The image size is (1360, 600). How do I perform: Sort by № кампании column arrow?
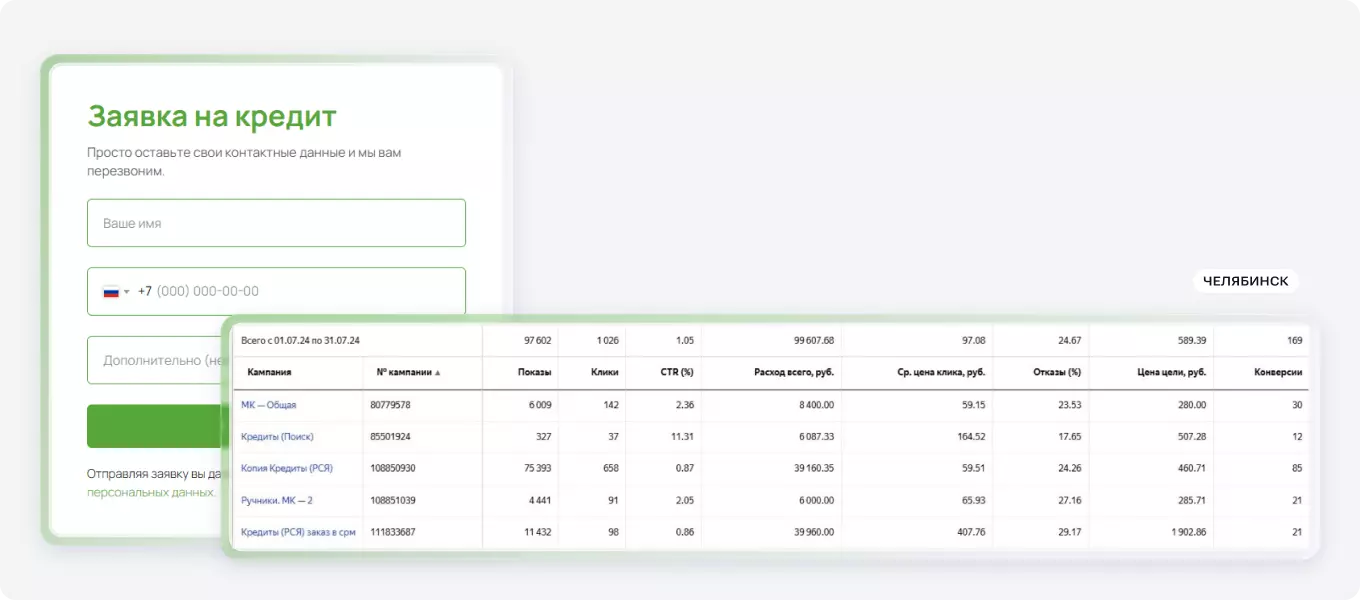438,372
